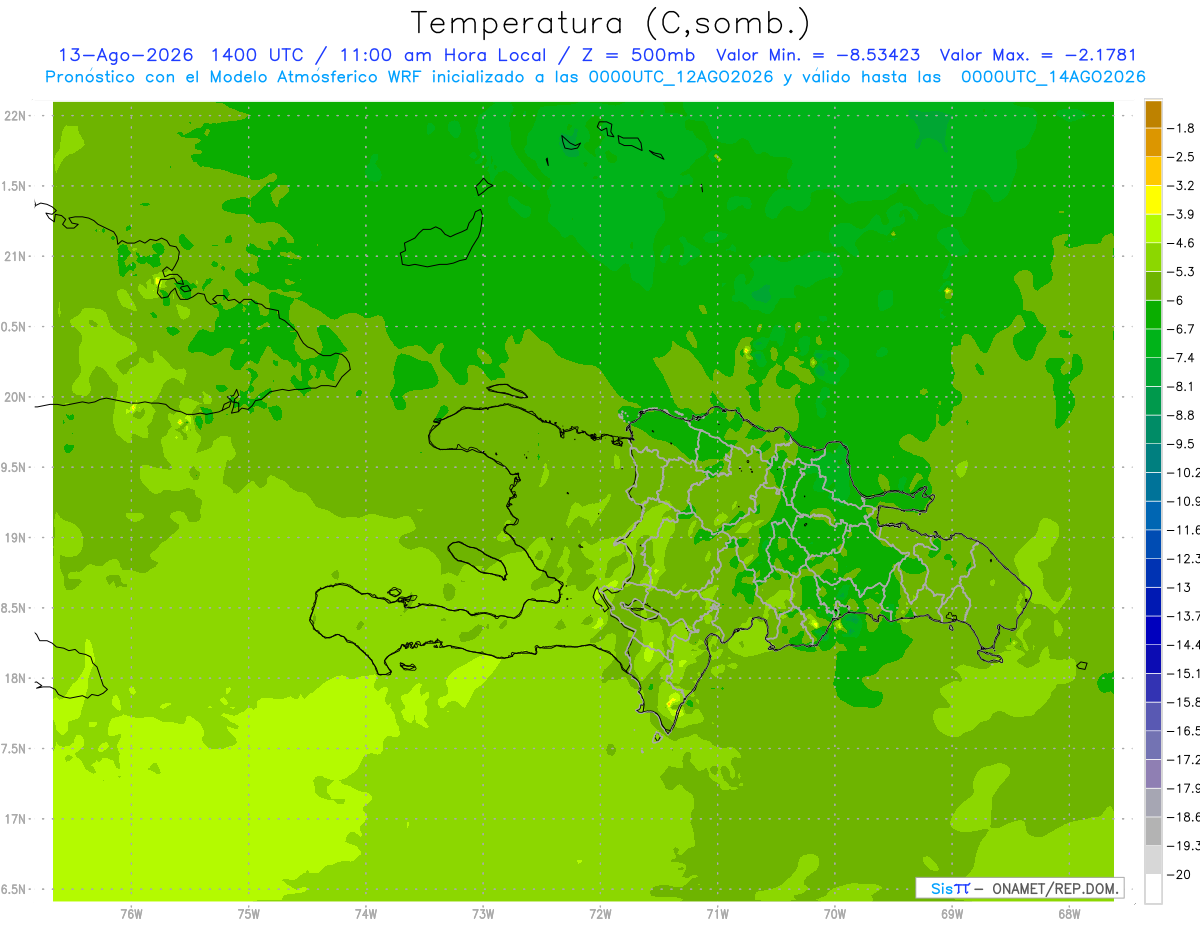Click the -15.1 colorbar value

click(x=1183, y=673)
